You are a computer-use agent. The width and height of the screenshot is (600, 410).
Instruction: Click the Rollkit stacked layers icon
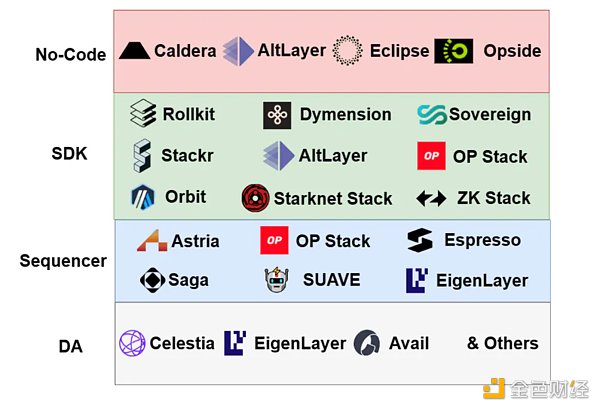(143, 113)
